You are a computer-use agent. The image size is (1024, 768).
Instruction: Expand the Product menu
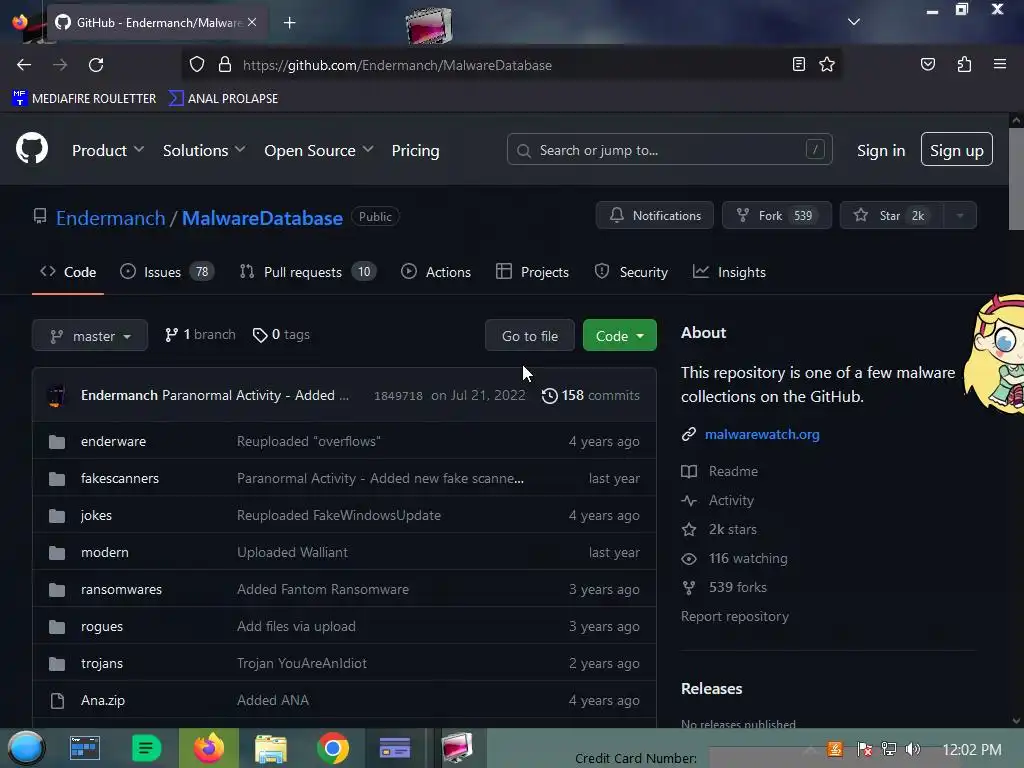point(108,150)
